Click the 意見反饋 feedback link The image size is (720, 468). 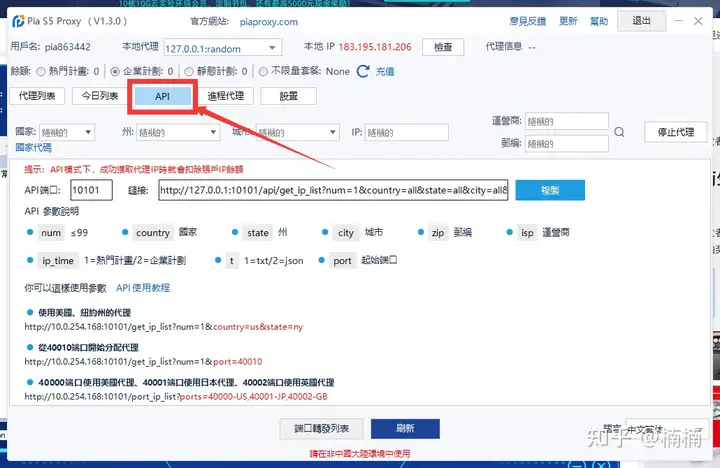point(528,21)
